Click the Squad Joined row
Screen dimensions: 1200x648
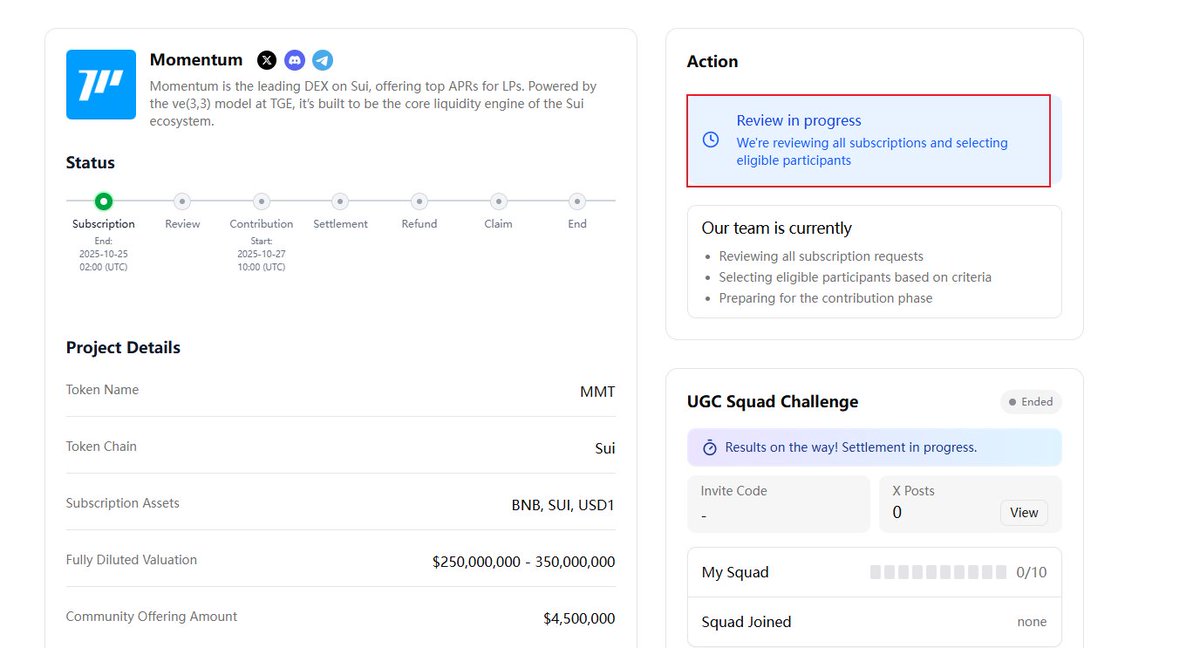874,622
